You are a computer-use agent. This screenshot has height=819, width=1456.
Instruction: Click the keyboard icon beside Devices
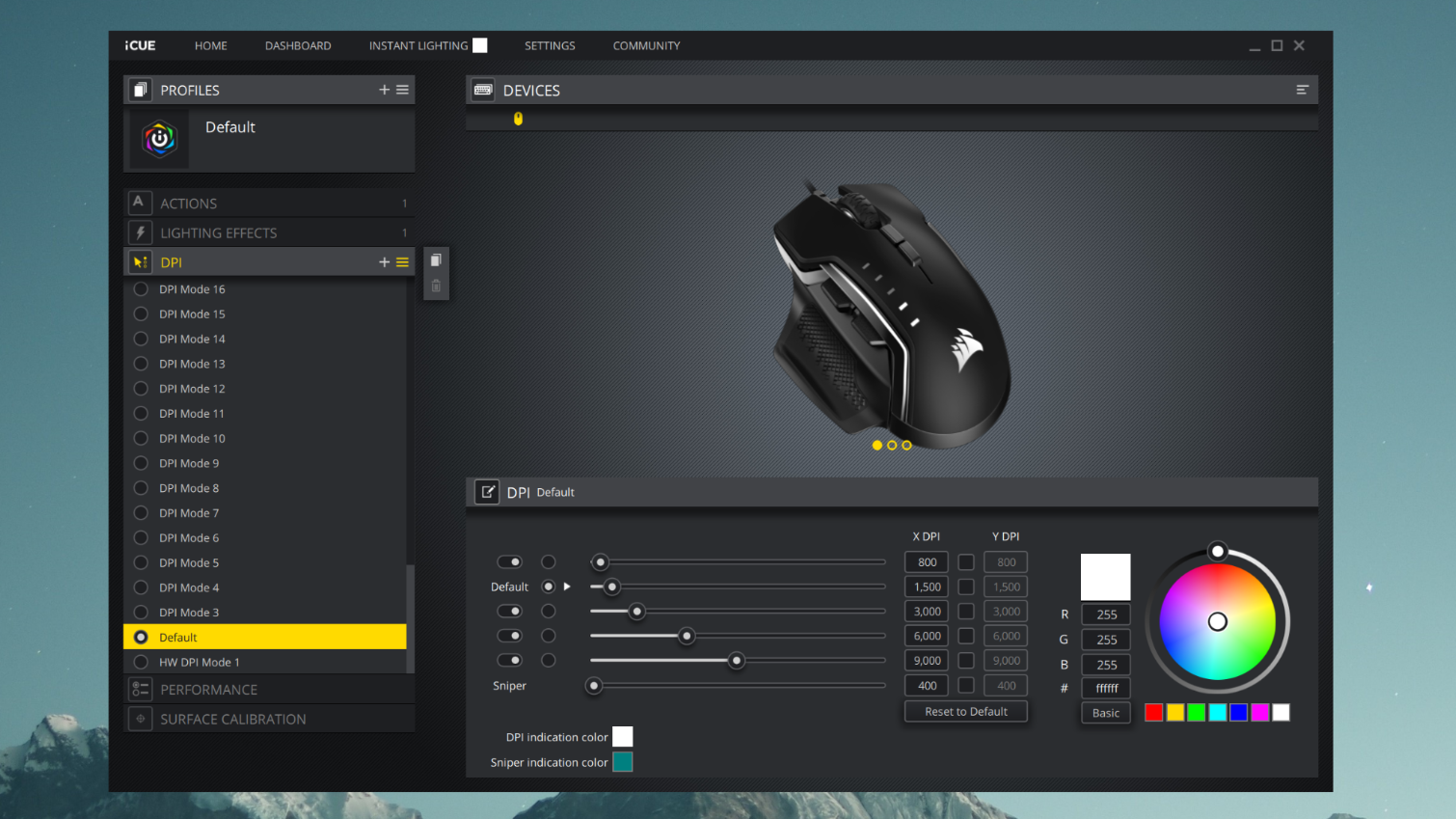point(483,90)
